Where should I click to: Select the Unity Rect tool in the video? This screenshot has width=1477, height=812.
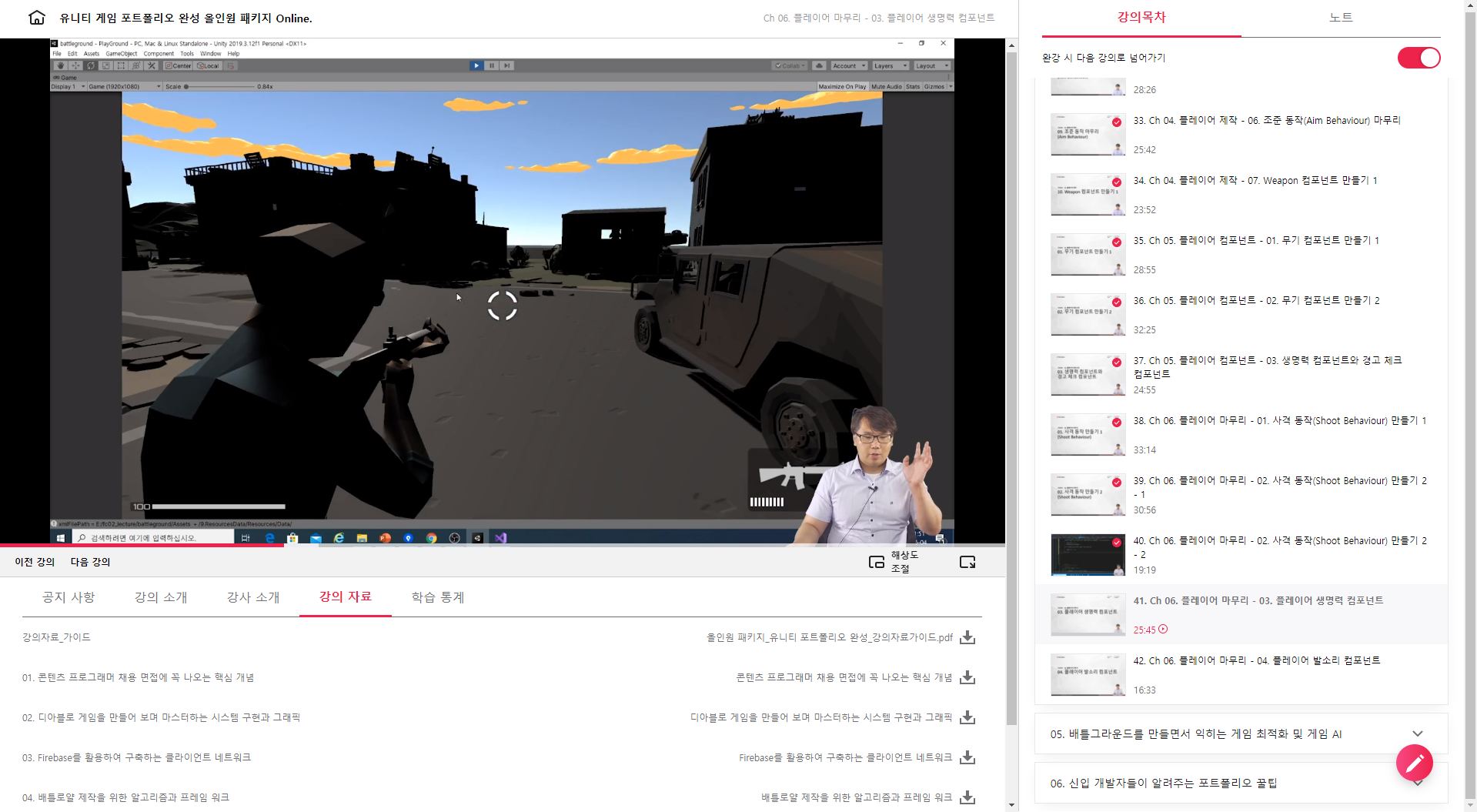pos(122,65)
